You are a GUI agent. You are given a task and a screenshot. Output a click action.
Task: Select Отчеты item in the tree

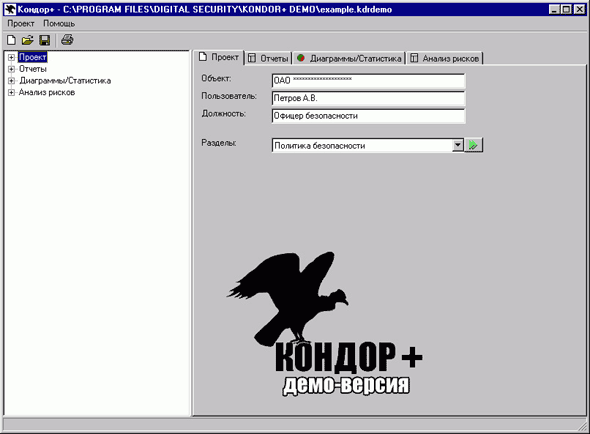click(33, 69)
